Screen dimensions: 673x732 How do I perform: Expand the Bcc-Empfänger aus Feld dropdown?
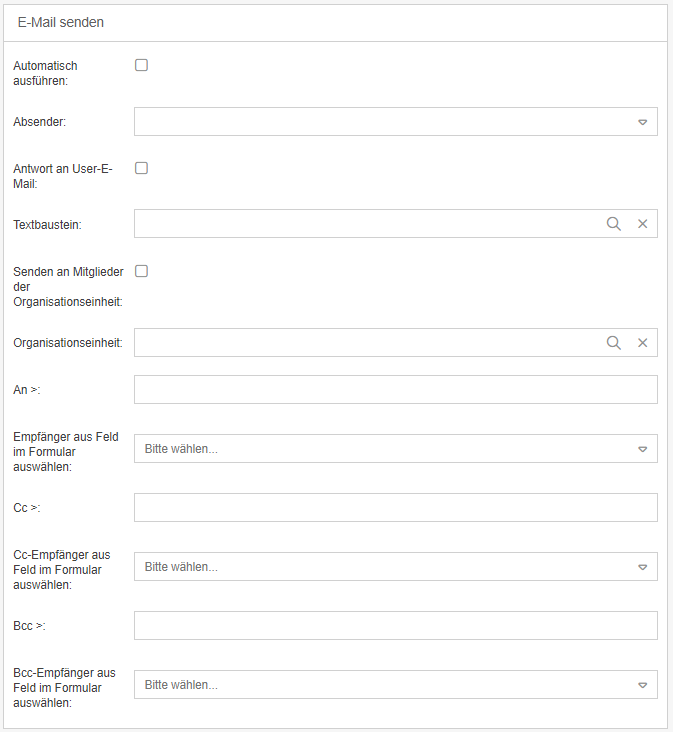[x=643, y=685]
